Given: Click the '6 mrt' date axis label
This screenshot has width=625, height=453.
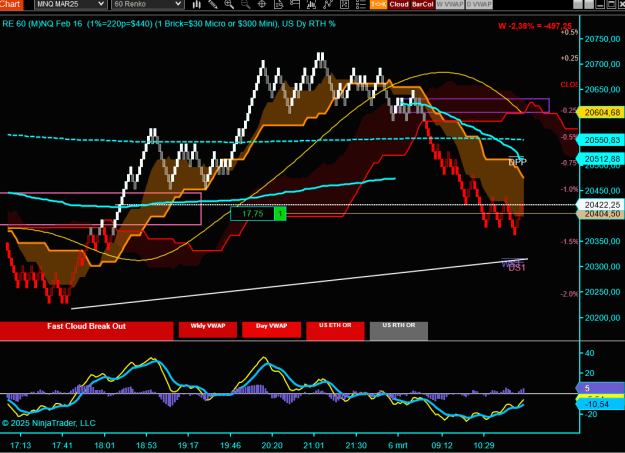Looking at the screenshot, I should (398, 445).
